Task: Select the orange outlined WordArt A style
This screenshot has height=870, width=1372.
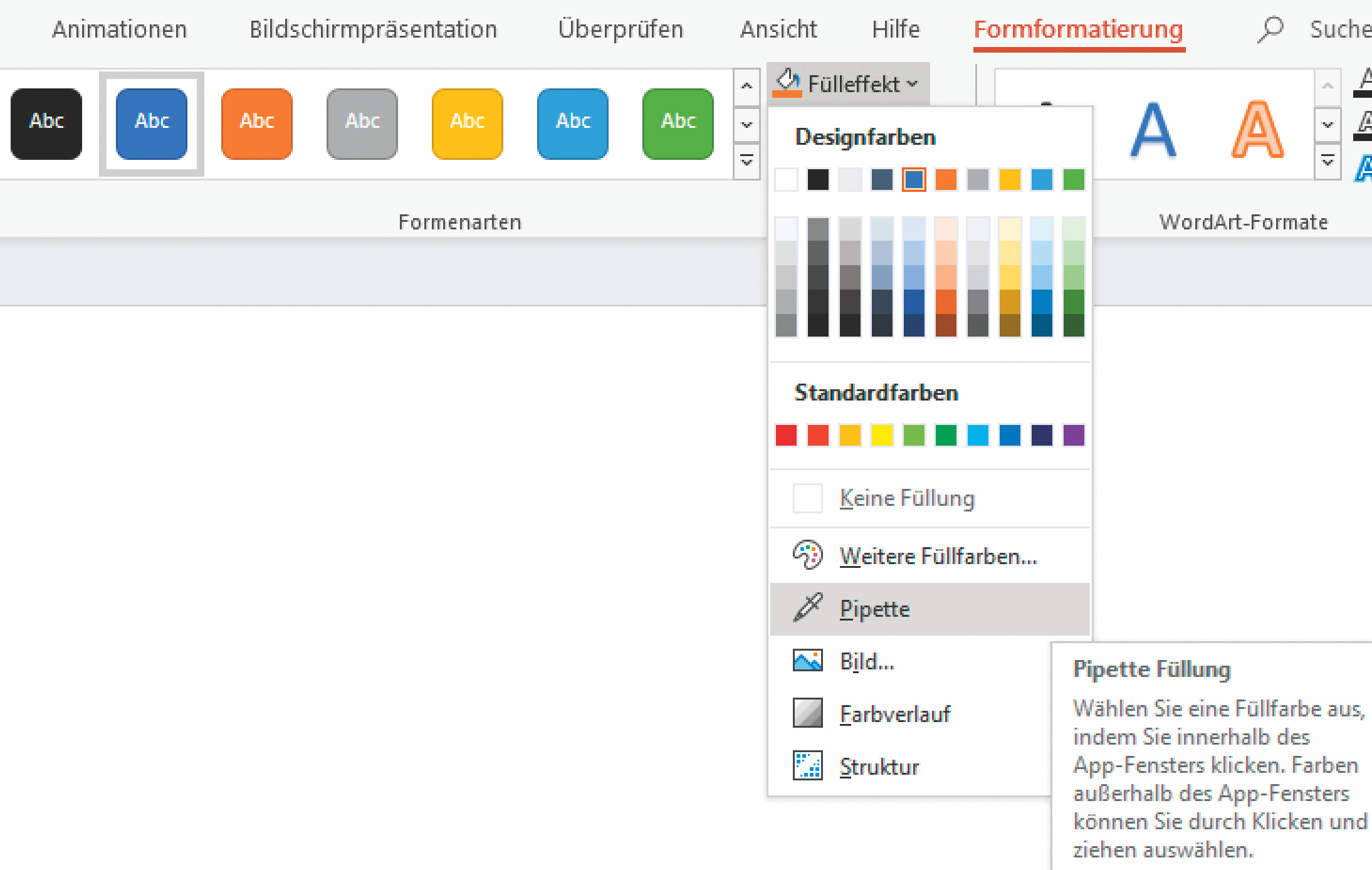Action: [x=1257, y=130]
